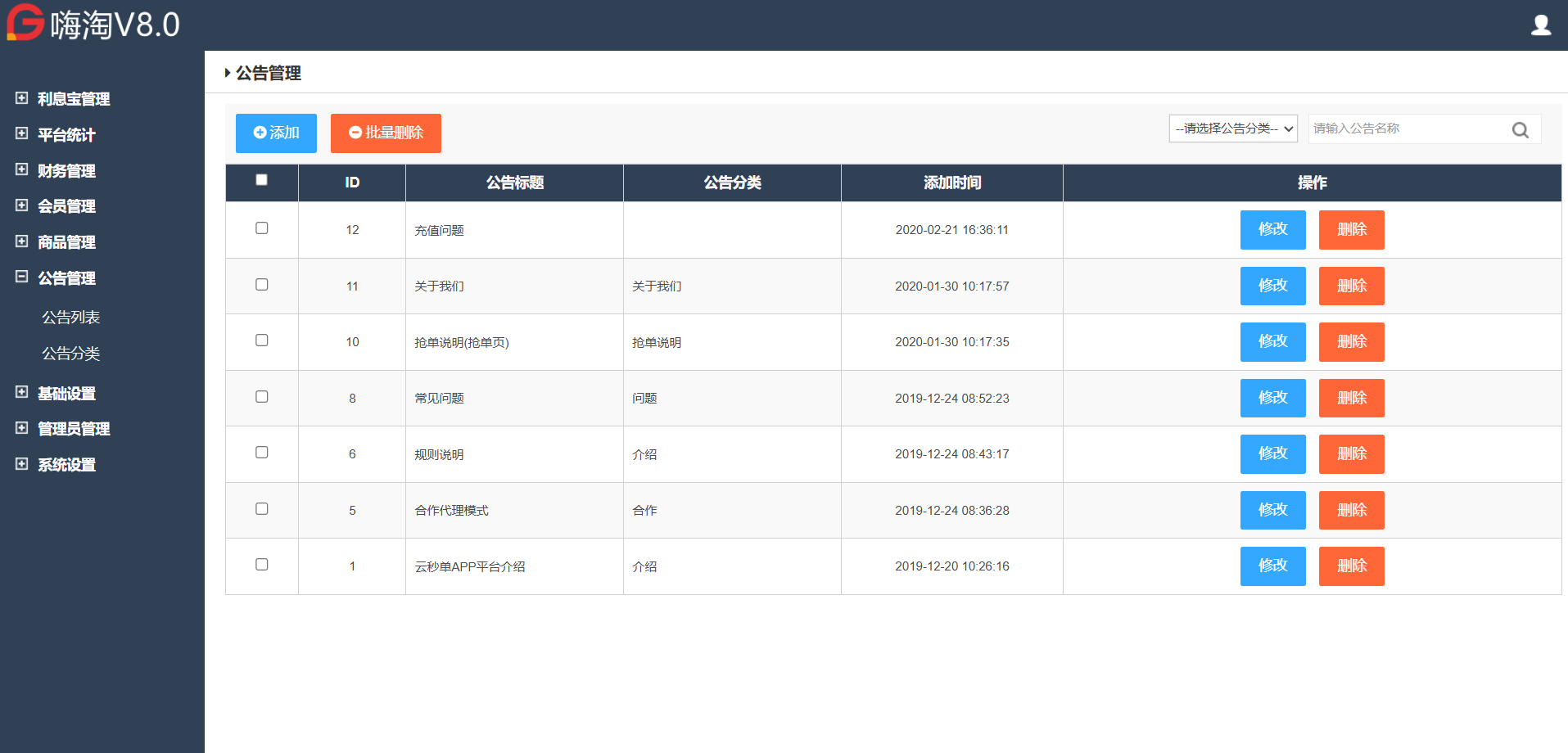Open 公告分类 submenu item

[71, 354]
